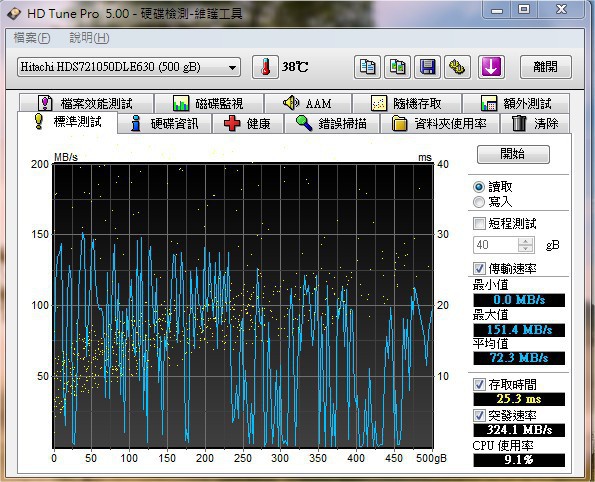Click the thermometer temperature icon

[266, 67]
